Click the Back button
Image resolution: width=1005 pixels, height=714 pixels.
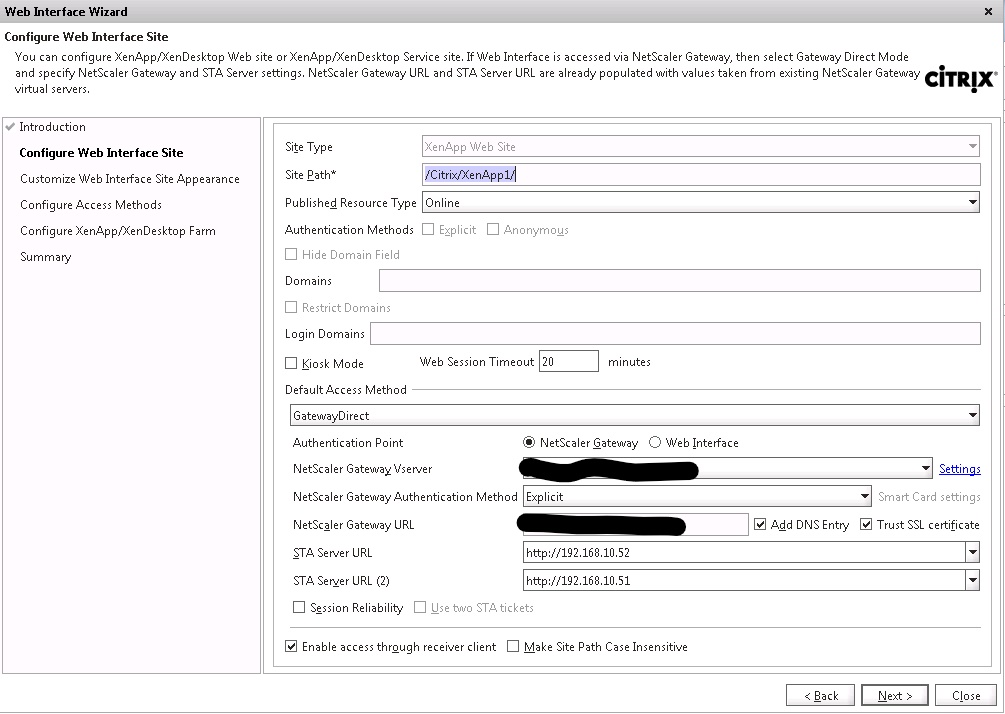[820, 696]
